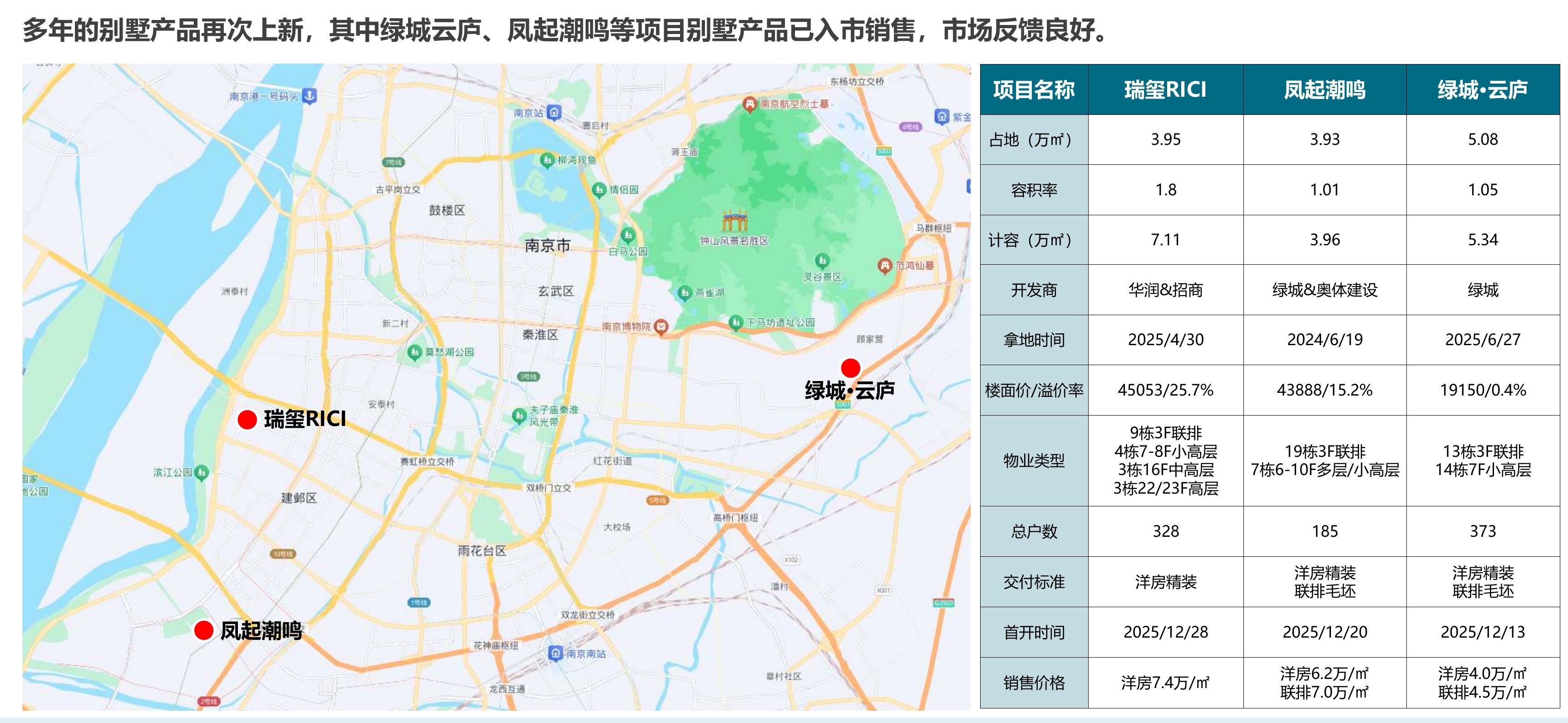Click the 19150/0.4% floor price cell
Screen dimensions: 1568x723
coord(1484,391)
